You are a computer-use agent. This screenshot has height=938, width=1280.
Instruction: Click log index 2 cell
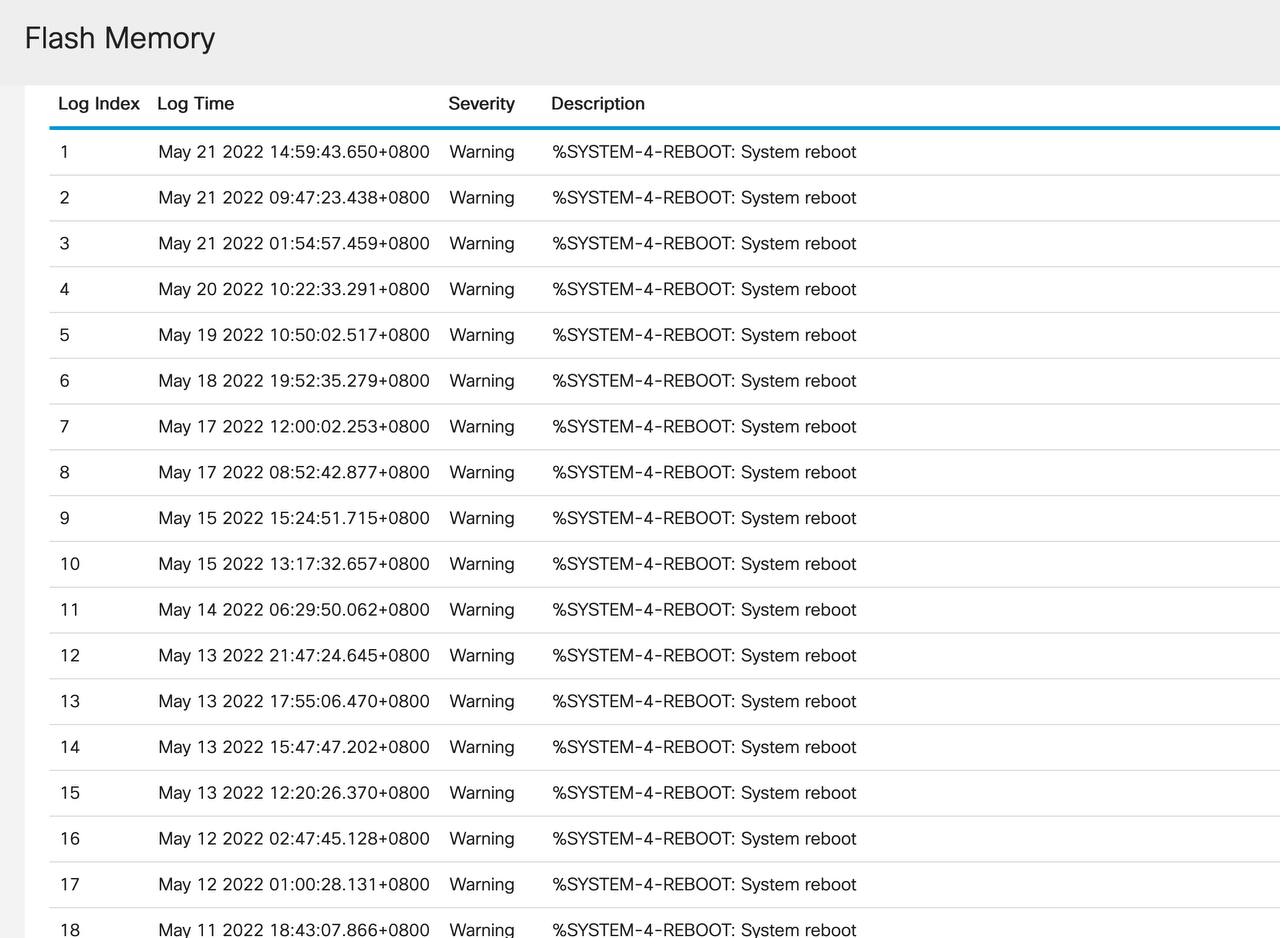point(65,198)
